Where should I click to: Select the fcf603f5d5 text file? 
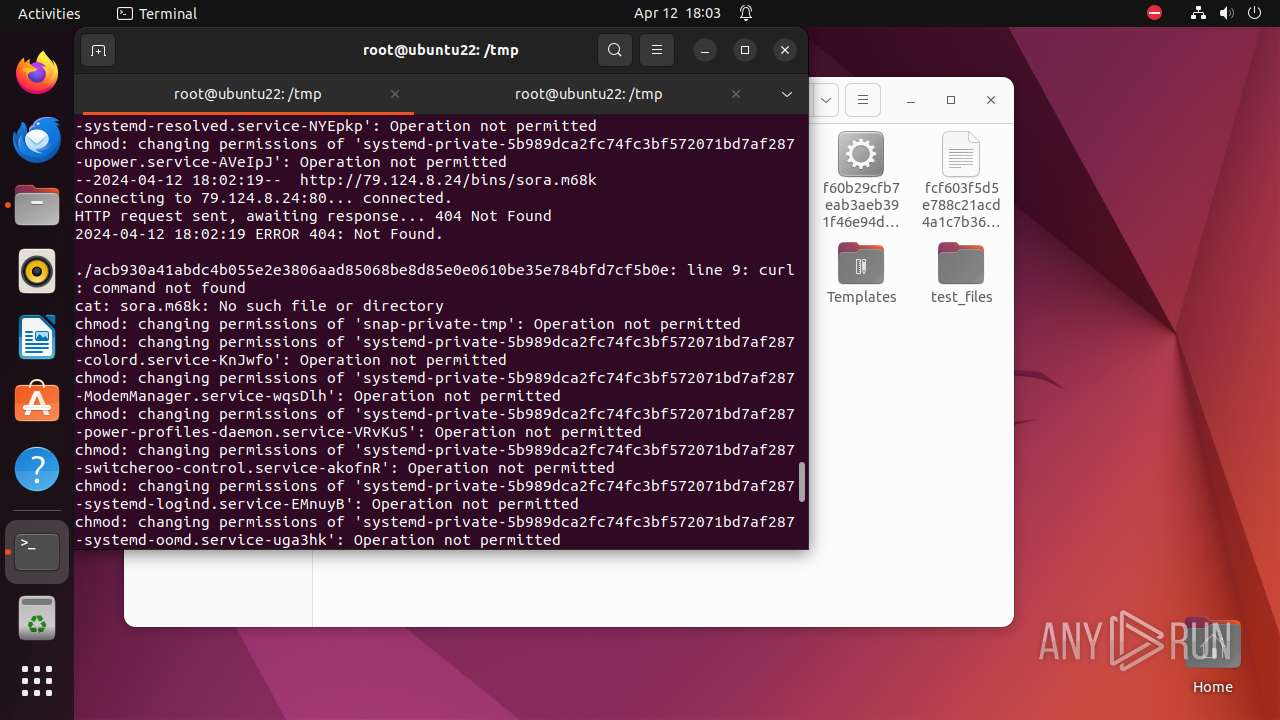tap(961, 181)
